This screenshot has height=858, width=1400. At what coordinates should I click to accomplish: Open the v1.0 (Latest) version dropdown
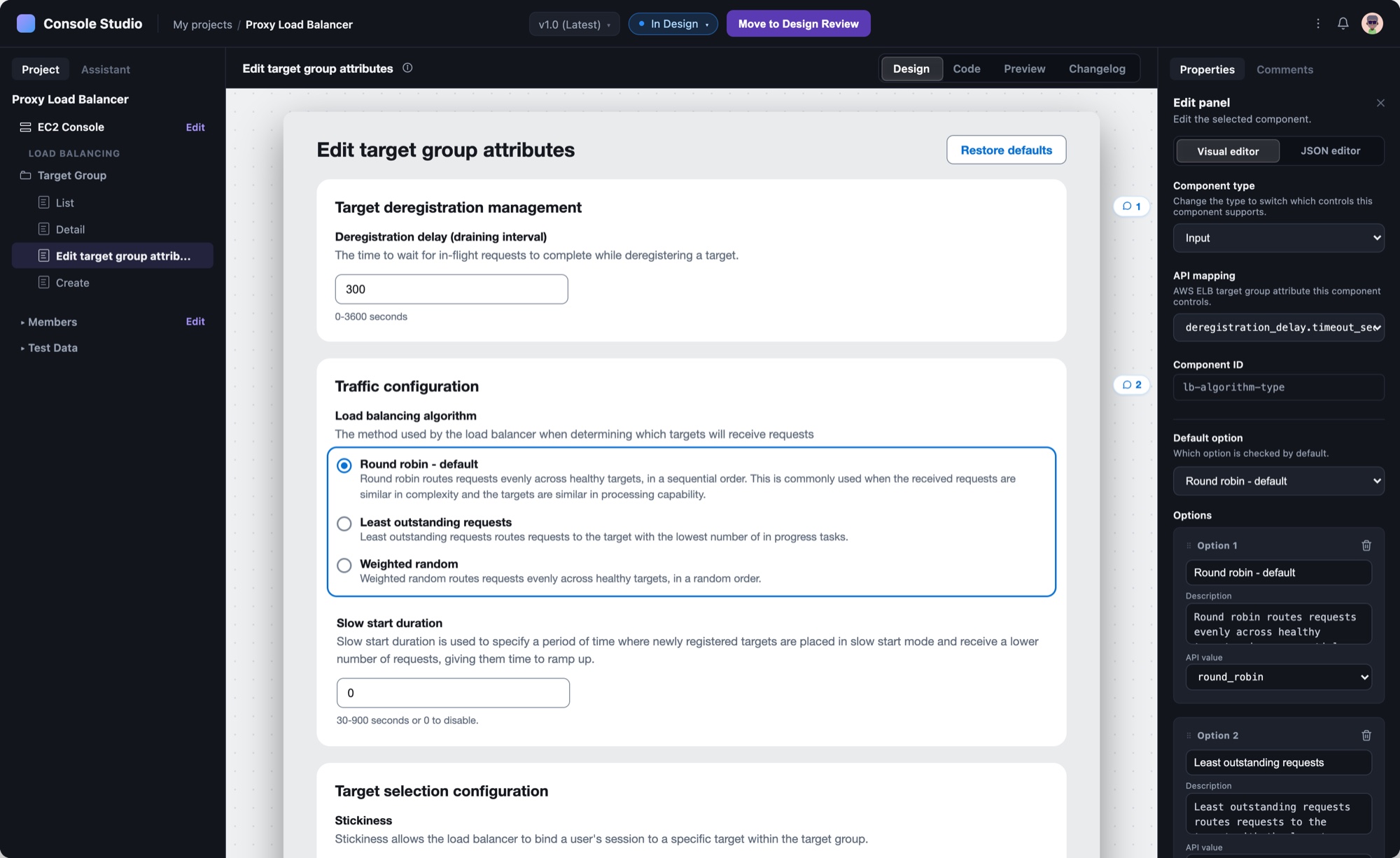click(x=574, y=24)
